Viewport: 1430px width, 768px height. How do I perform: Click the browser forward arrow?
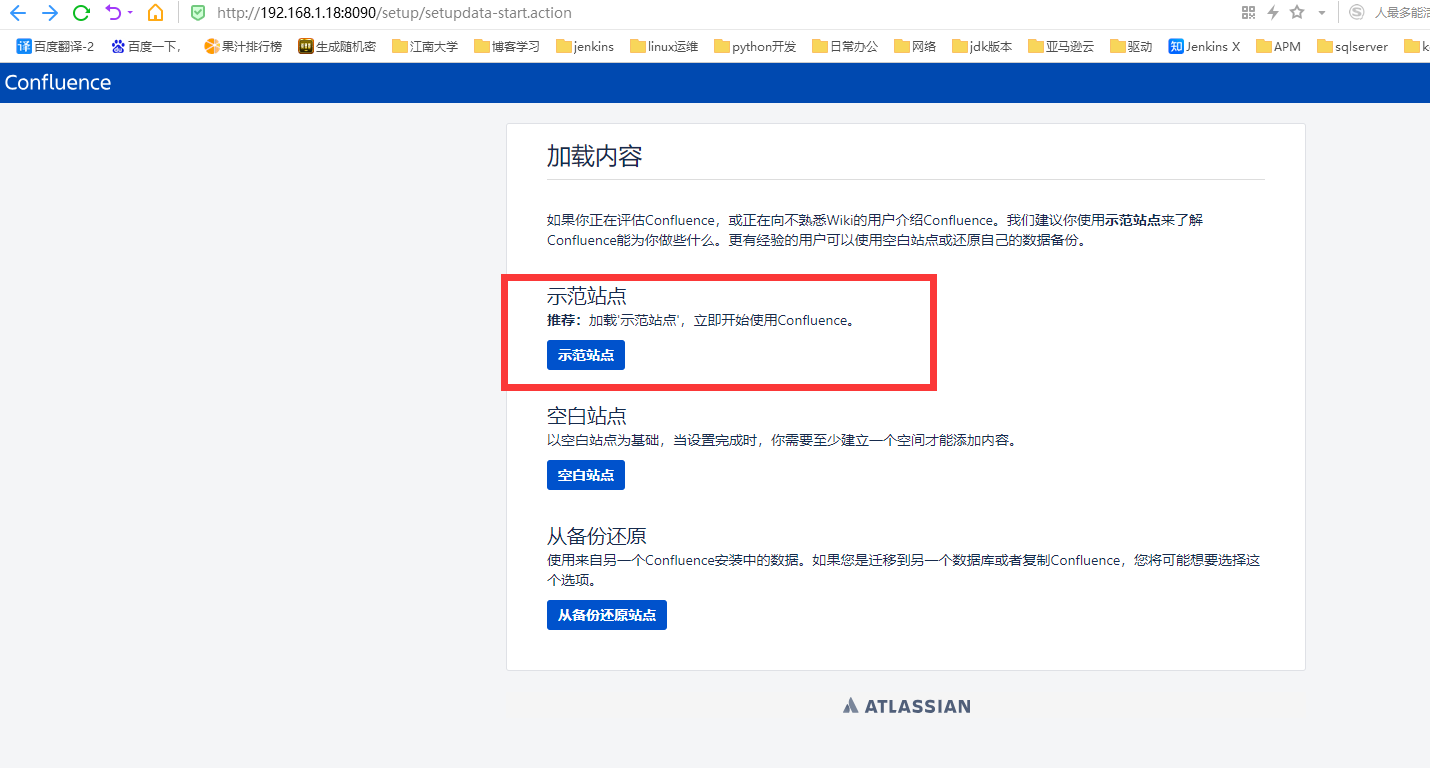pyautogui.click(x=50, y=13)
